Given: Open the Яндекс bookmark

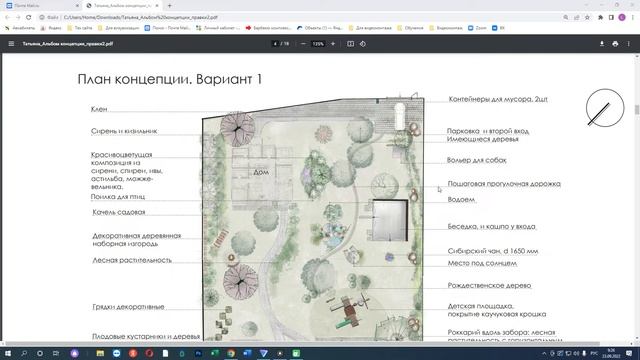Looking at the screenshot, I should (x=51, y=28).
